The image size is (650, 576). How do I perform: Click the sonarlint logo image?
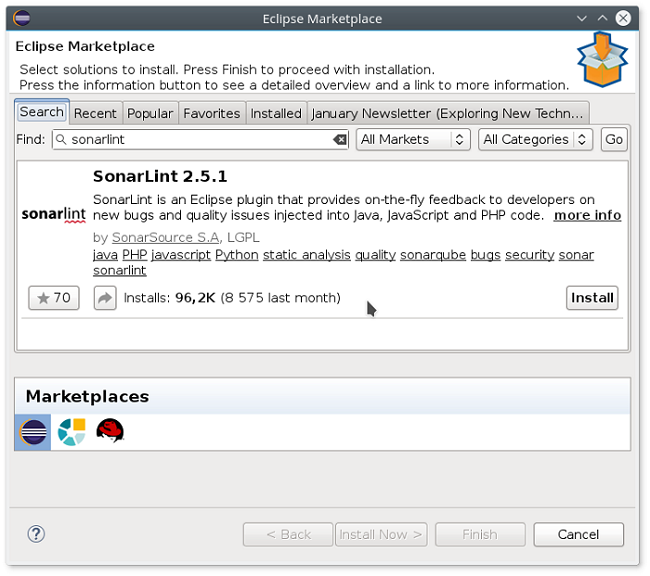tap(53, 215)
